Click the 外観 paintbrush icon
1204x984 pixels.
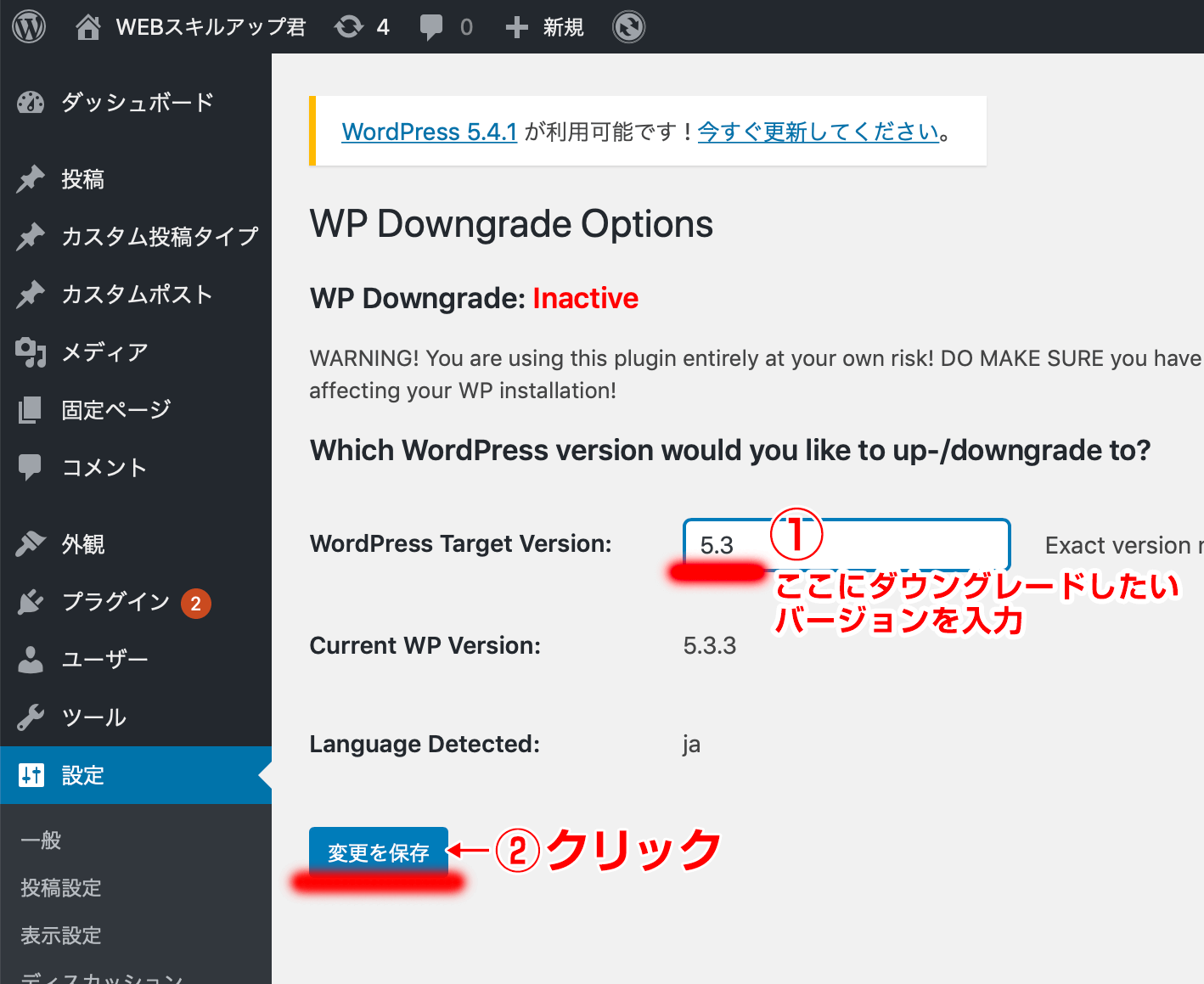(31, 544)
